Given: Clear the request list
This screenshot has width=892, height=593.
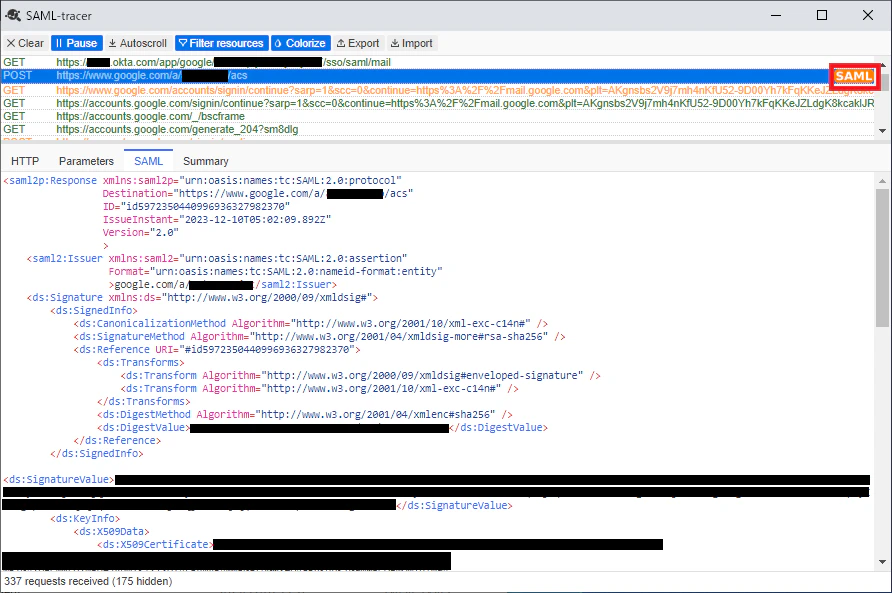Looking at the screenshot, I should tap(25, 43).
